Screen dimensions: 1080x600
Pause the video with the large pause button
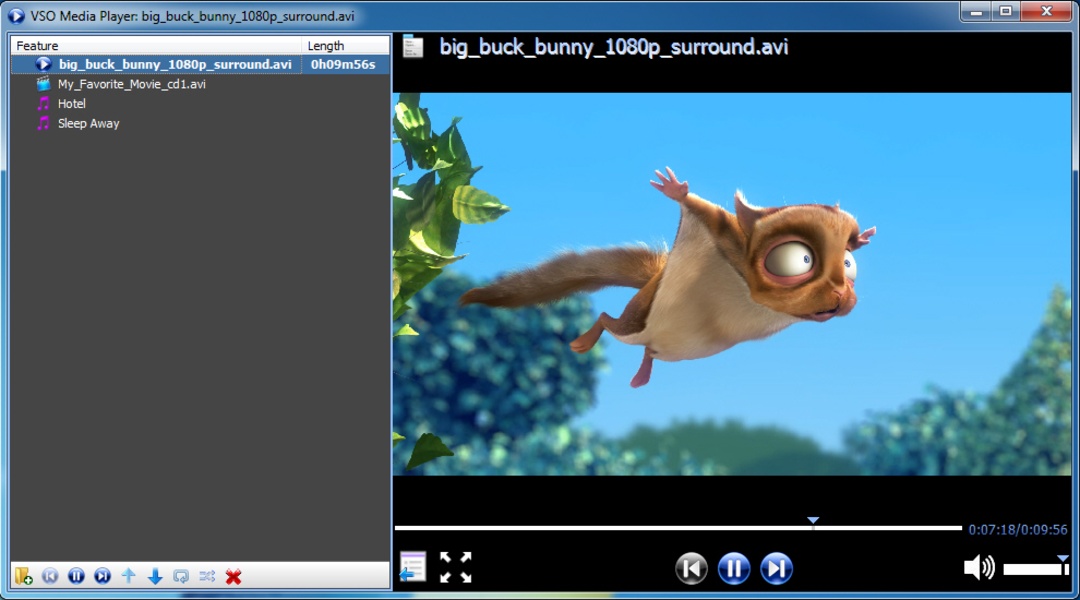(733, 569)
